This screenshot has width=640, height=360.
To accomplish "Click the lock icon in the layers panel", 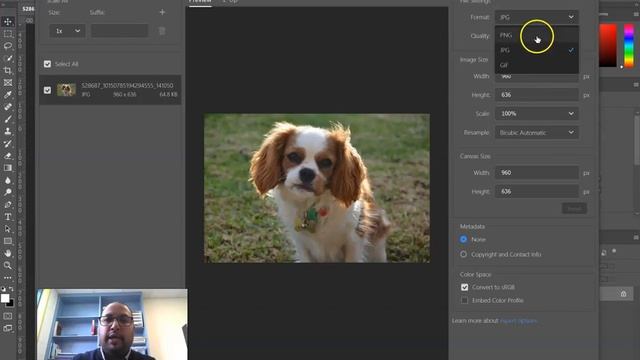I will (x=623, y=293).
